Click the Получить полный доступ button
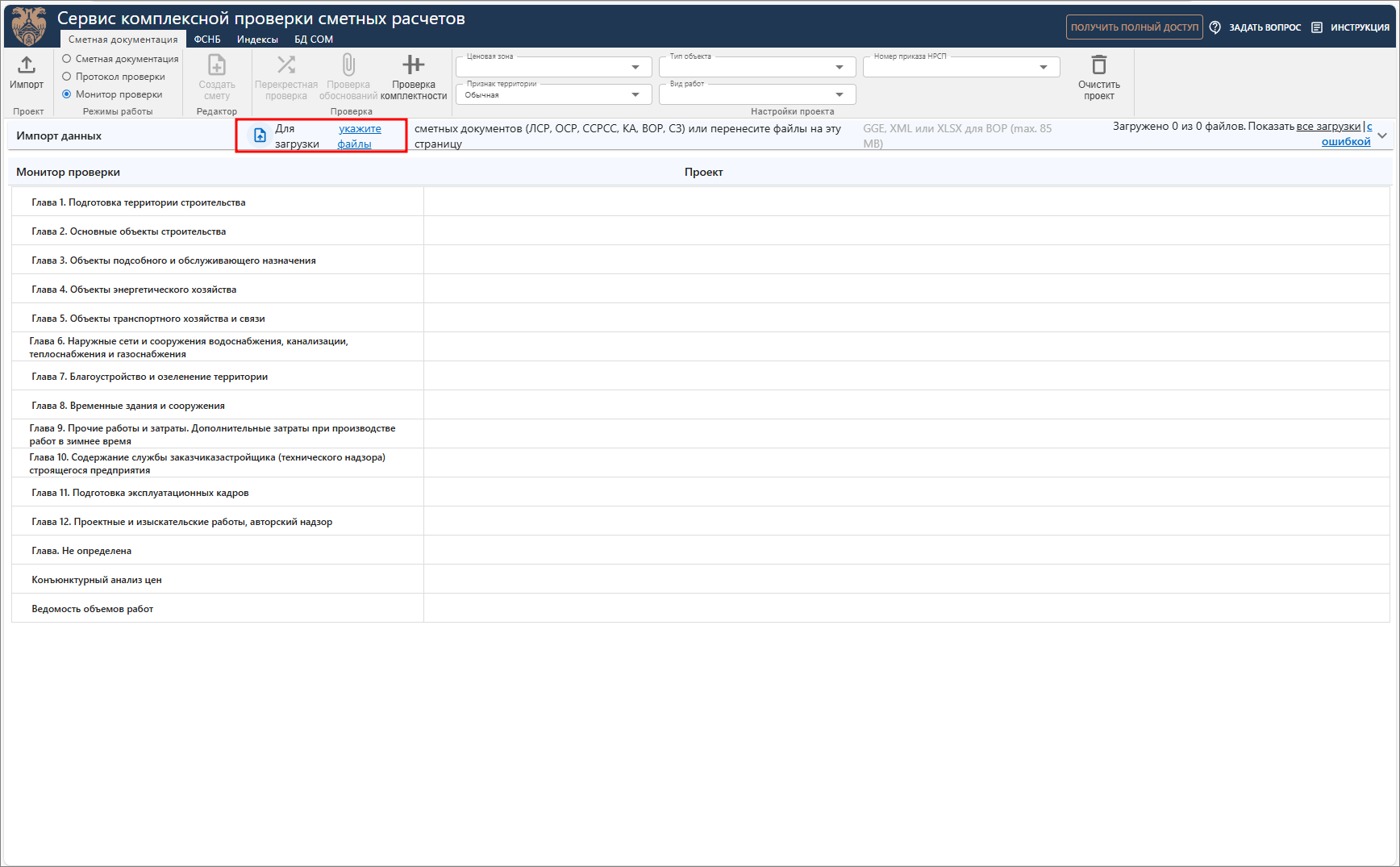The image size is (1400, 867). [1134, 27]
